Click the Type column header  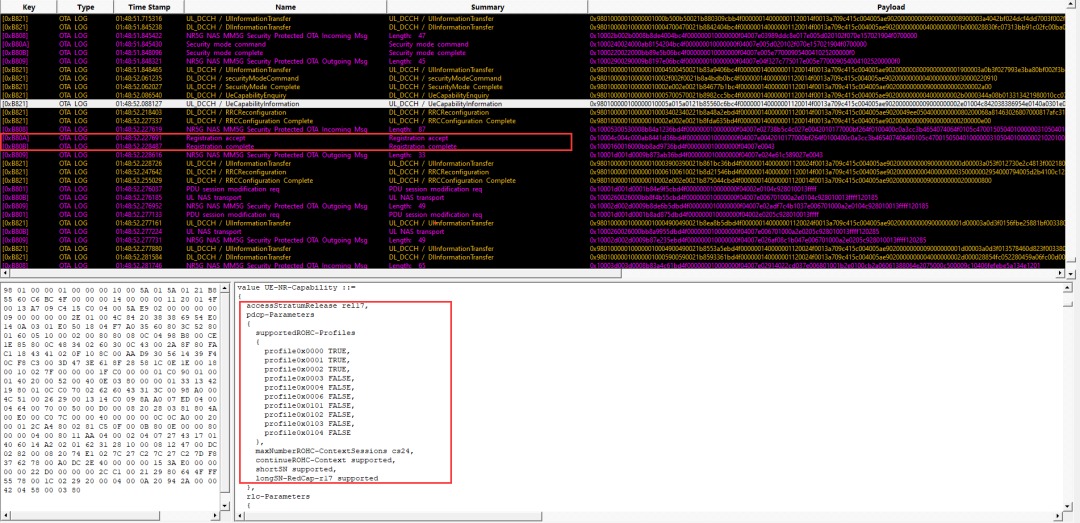pyautogui.click(x=86, y=6)
